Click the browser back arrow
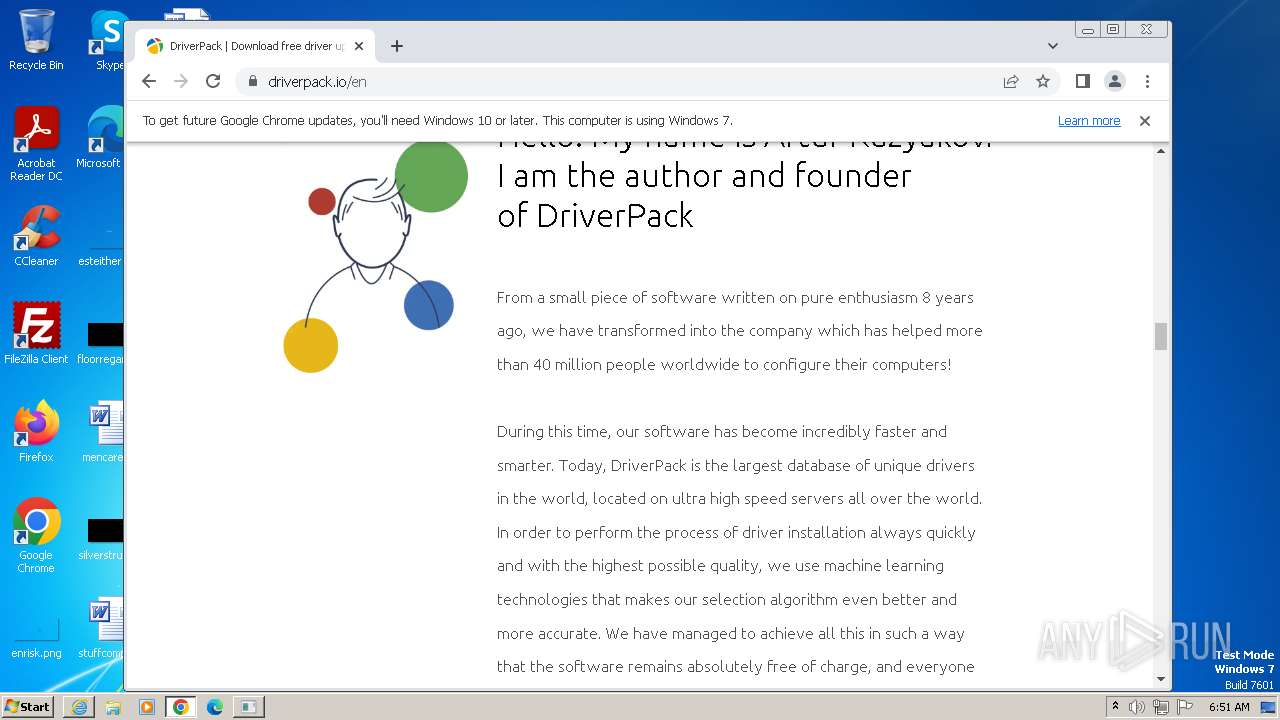Image resolution: width=1280 pixels, height=720 pixels. point(149,82)
